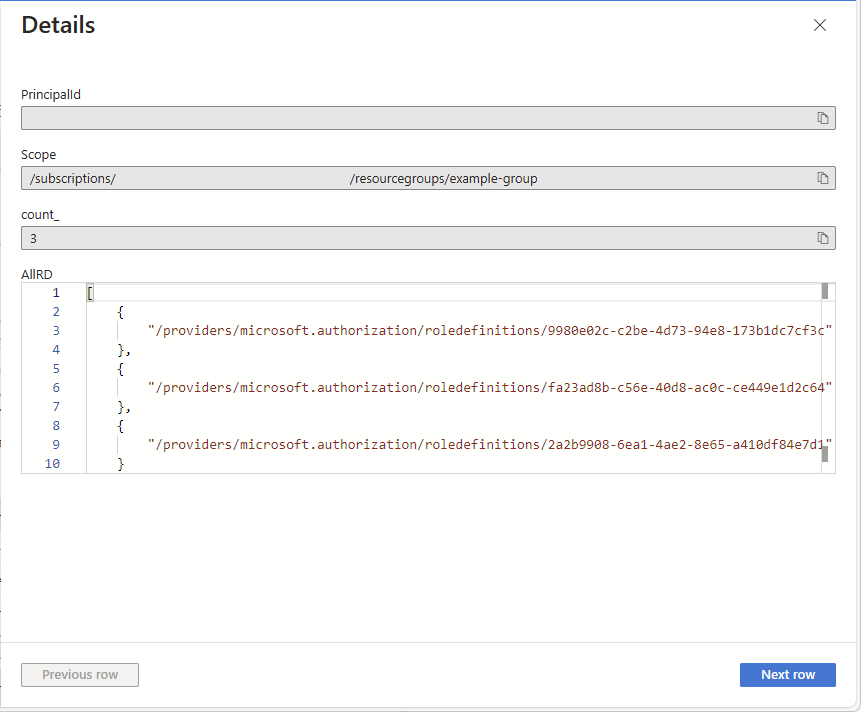The width and height of the screenshot is (861, 712).
Task: Click the role definition starting with 2a2b9908
Action: tap(490, 445)
